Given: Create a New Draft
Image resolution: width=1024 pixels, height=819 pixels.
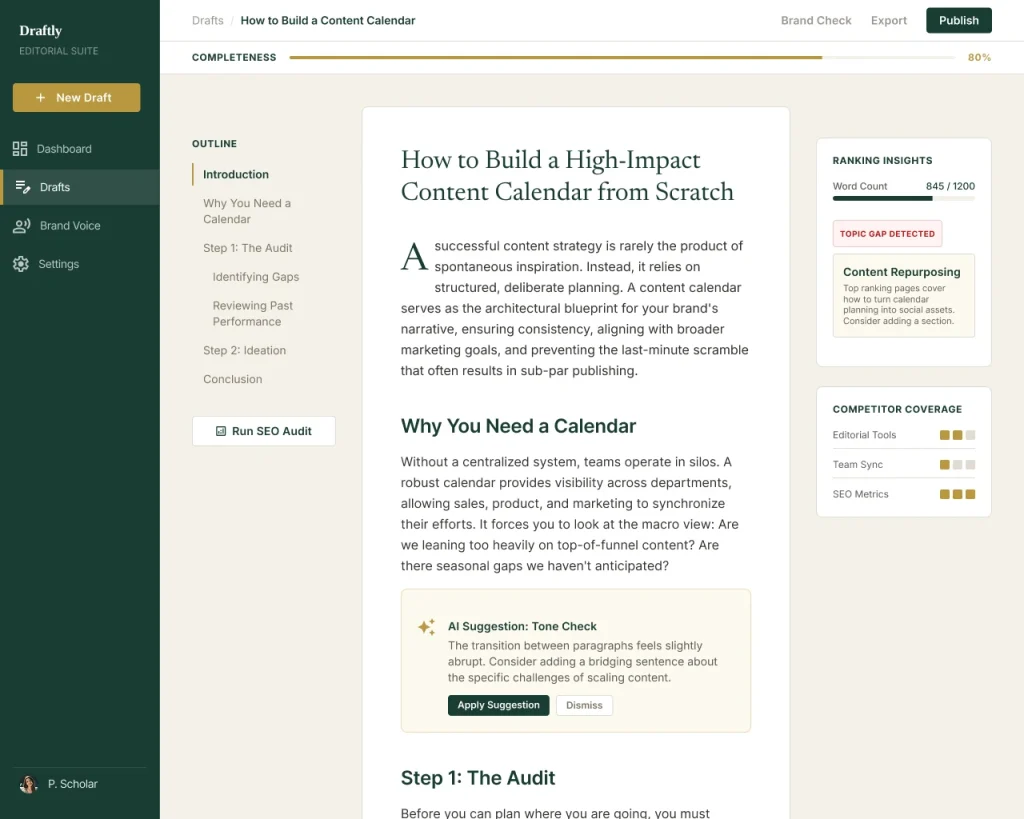Looking at the screenshot, I should point(76,97).
